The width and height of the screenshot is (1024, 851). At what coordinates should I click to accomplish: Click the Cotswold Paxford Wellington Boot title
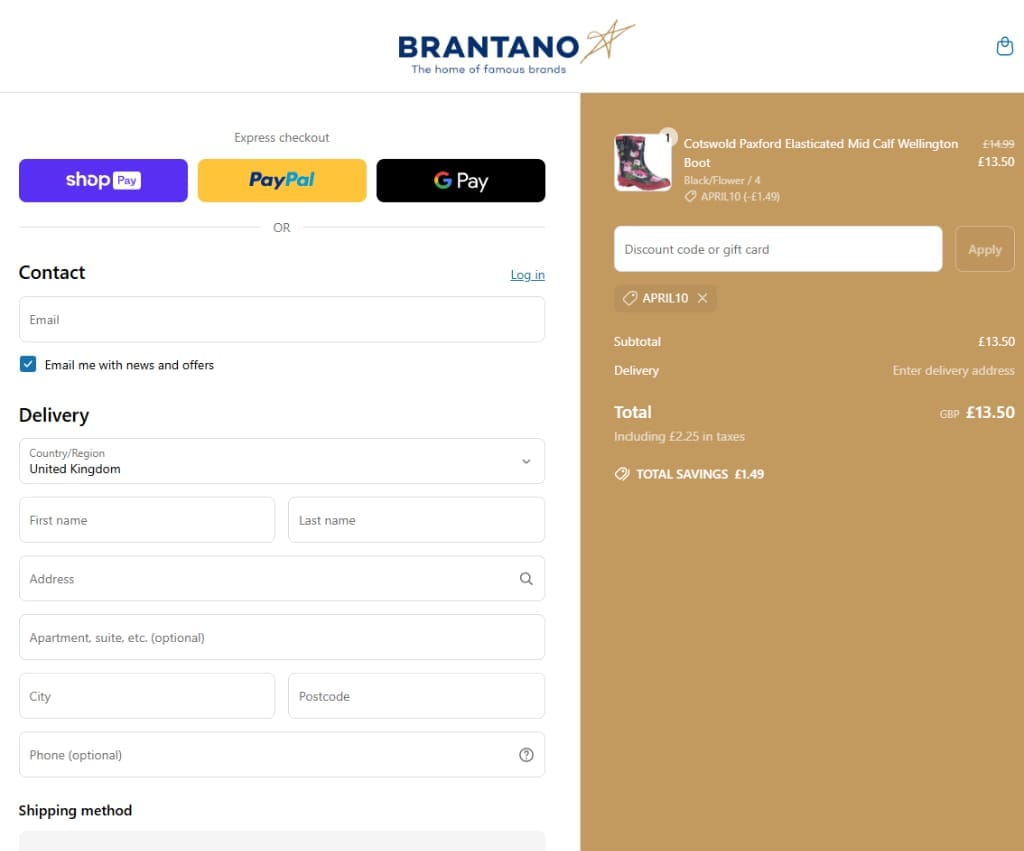(820, 153)
